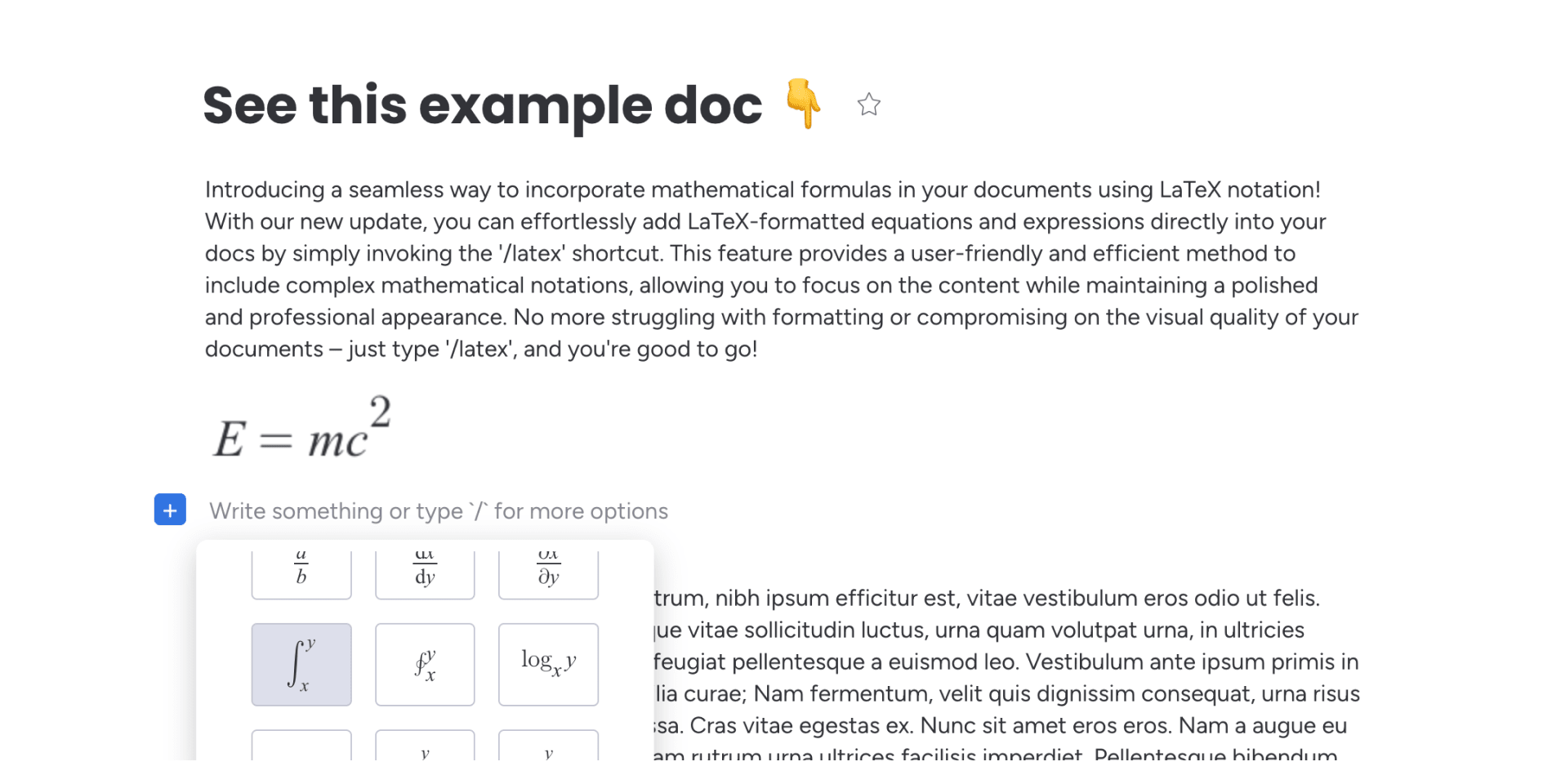
Task: Click the 'Write something' placeholder line
Action: point(439,511)
